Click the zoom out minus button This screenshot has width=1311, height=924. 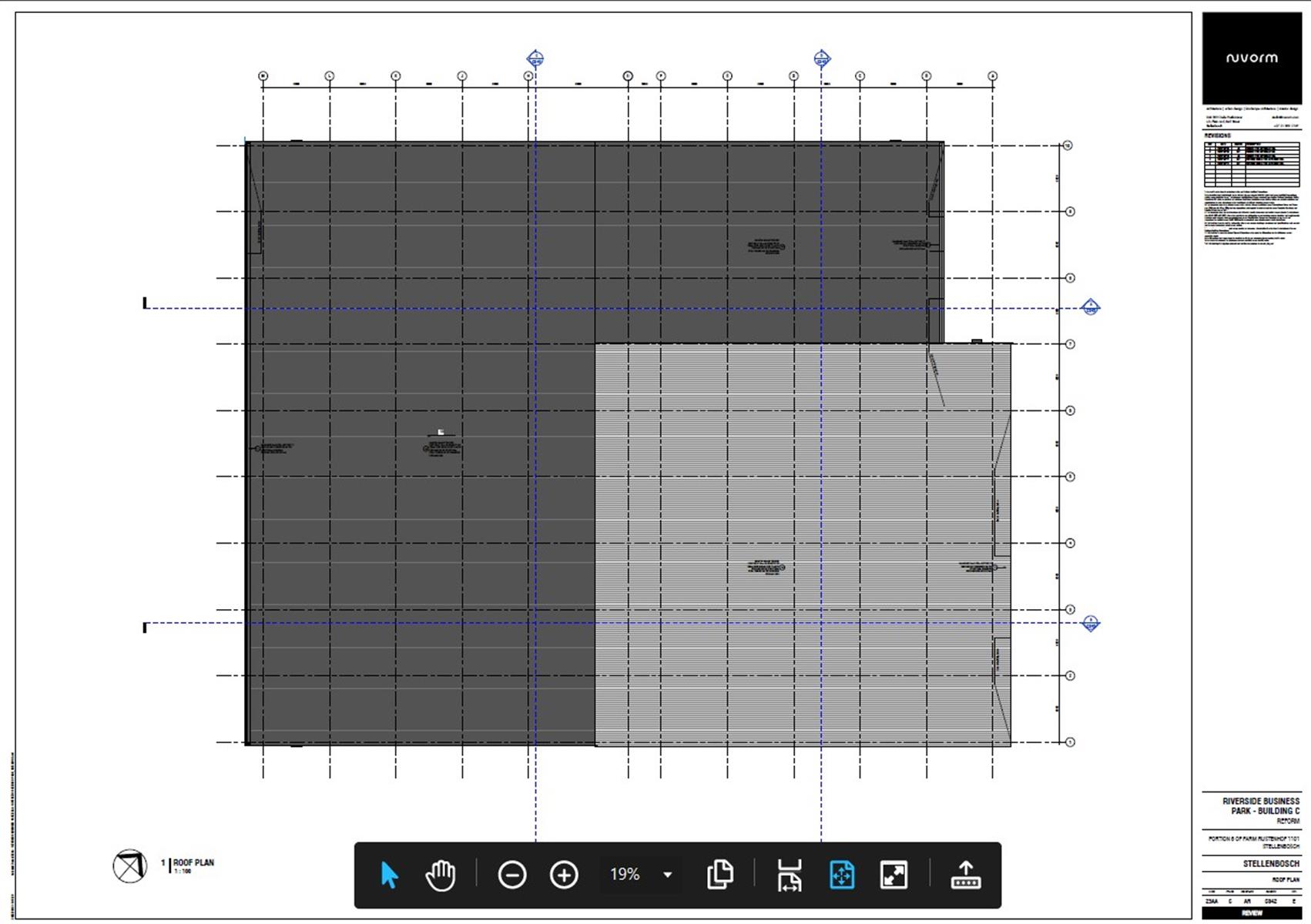[x=512, y=875]
